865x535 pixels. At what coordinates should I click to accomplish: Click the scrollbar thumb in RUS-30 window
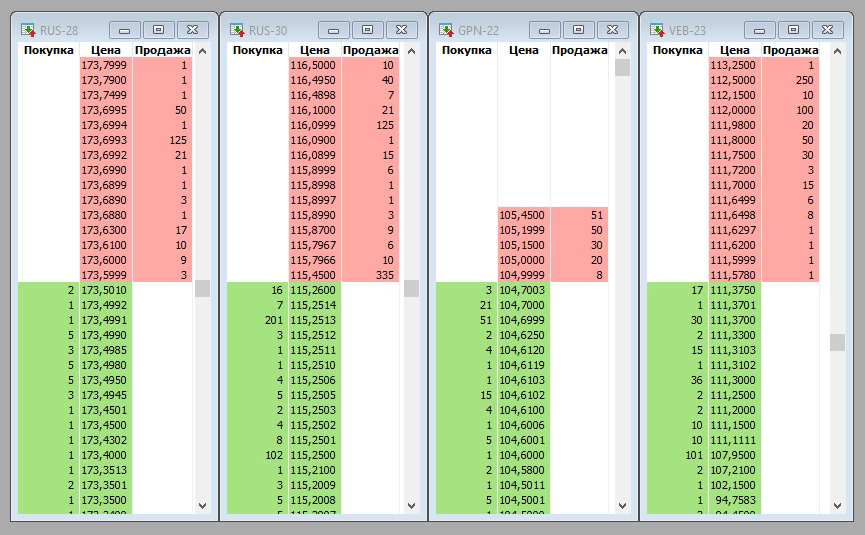click(x=412, y=288)
